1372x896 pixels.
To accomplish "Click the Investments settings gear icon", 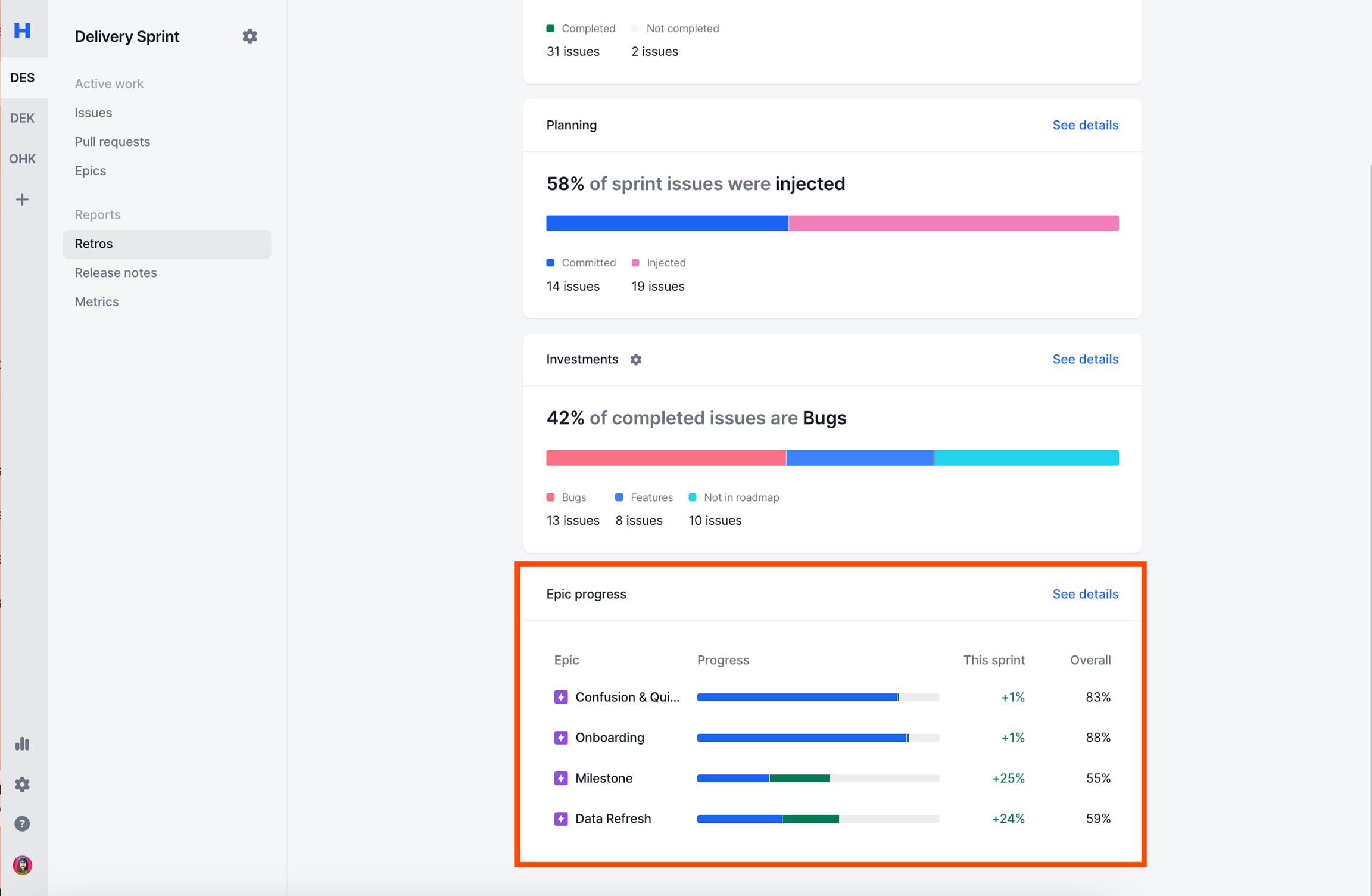I will coord(635,360).
